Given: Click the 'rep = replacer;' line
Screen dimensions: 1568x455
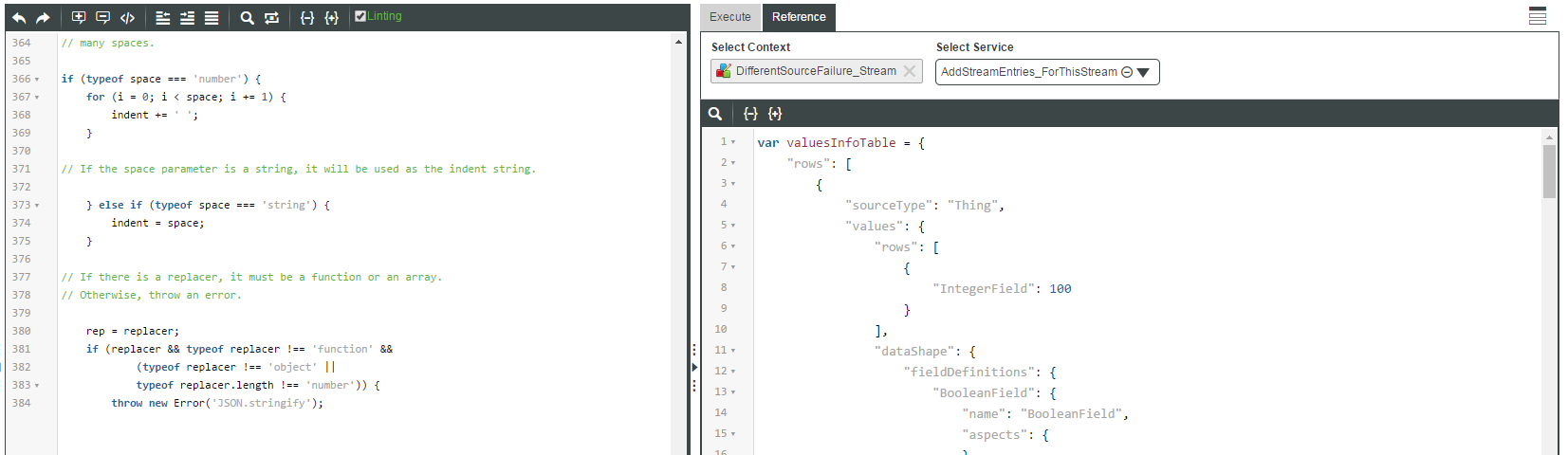Looking at the screenshot, I should 132,331.
